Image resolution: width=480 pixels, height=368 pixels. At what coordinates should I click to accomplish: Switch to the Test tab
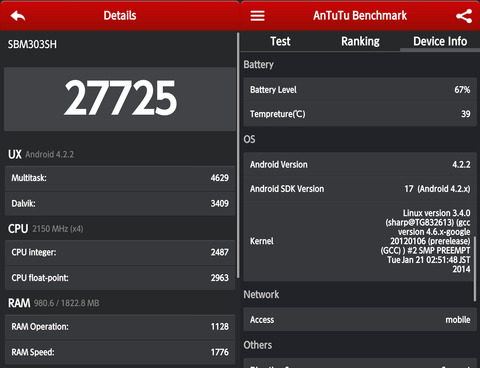click(280, 41)
